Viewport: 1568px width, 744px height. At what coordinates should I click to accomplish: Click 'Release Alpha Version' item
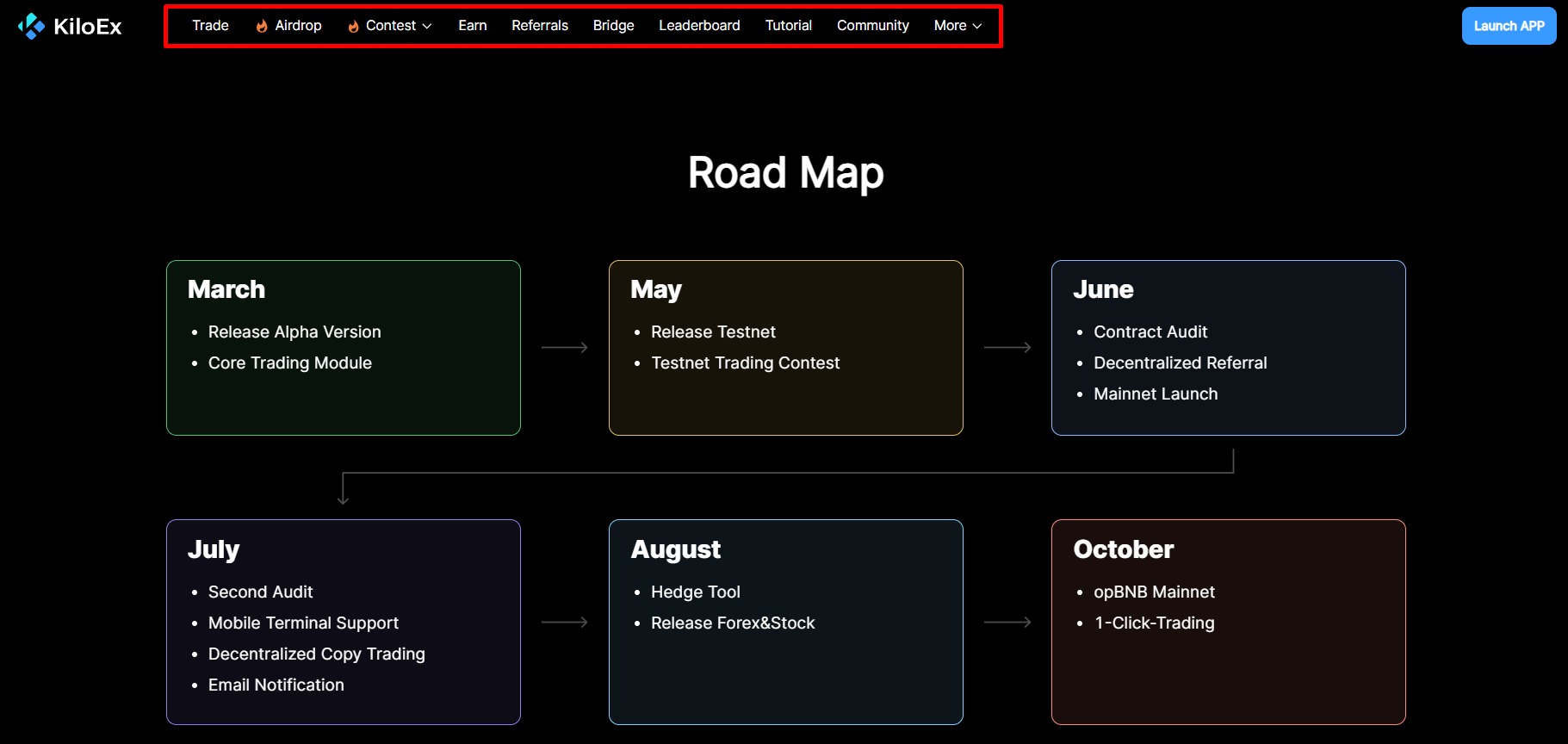(294, 332)
